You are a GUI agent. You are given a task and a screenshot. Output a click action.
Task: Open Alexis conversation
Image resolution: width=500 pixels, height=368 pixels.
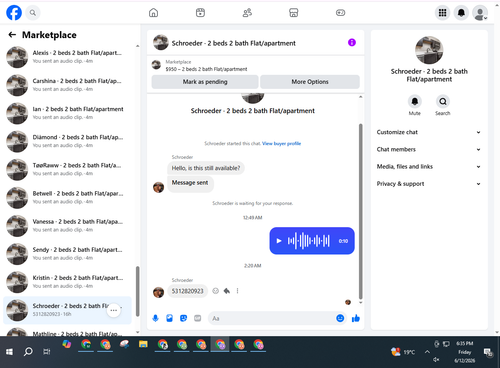pos(67,57)
